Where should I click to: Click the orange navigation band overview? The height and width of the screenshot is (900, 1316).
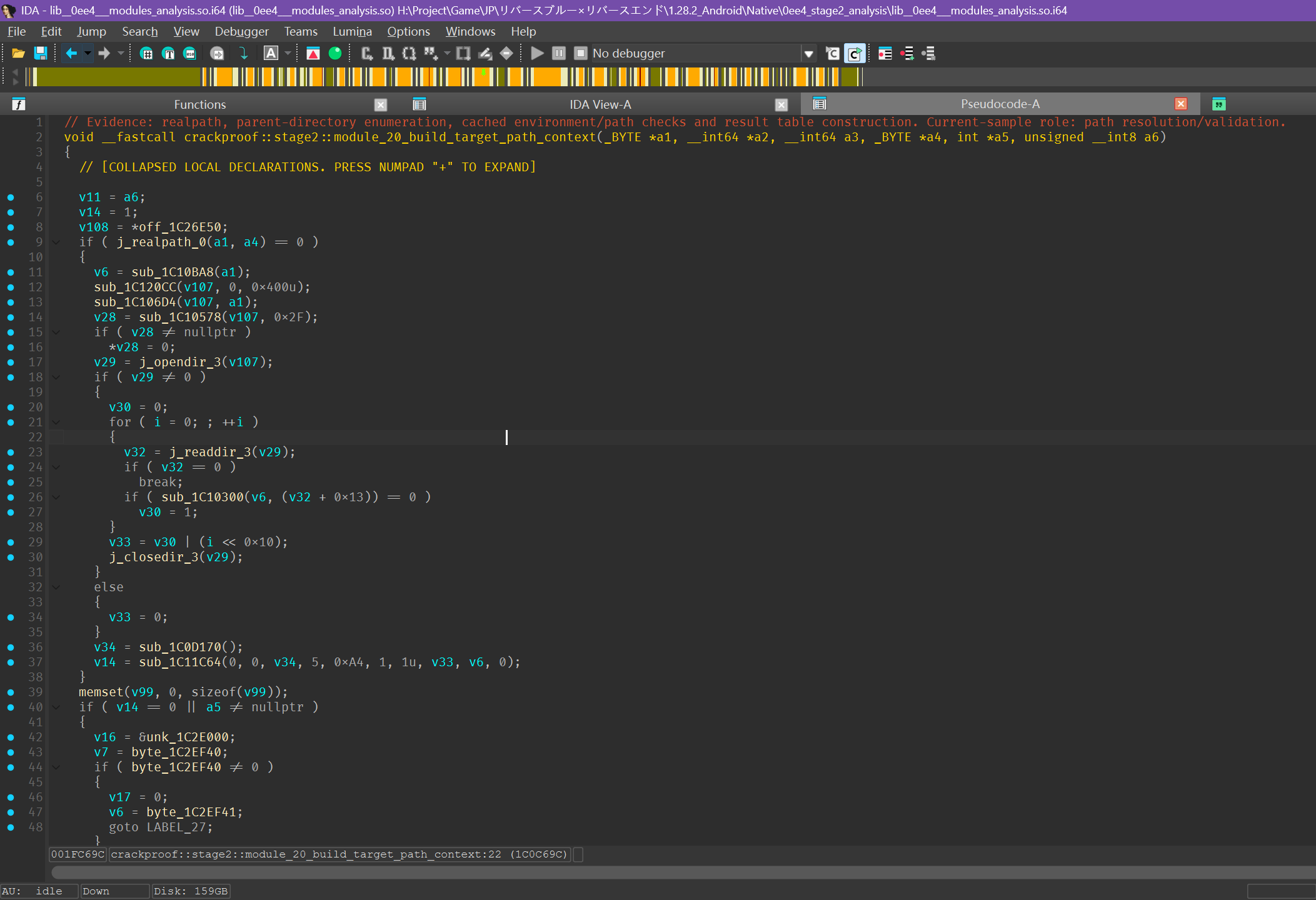coord(444,77)
